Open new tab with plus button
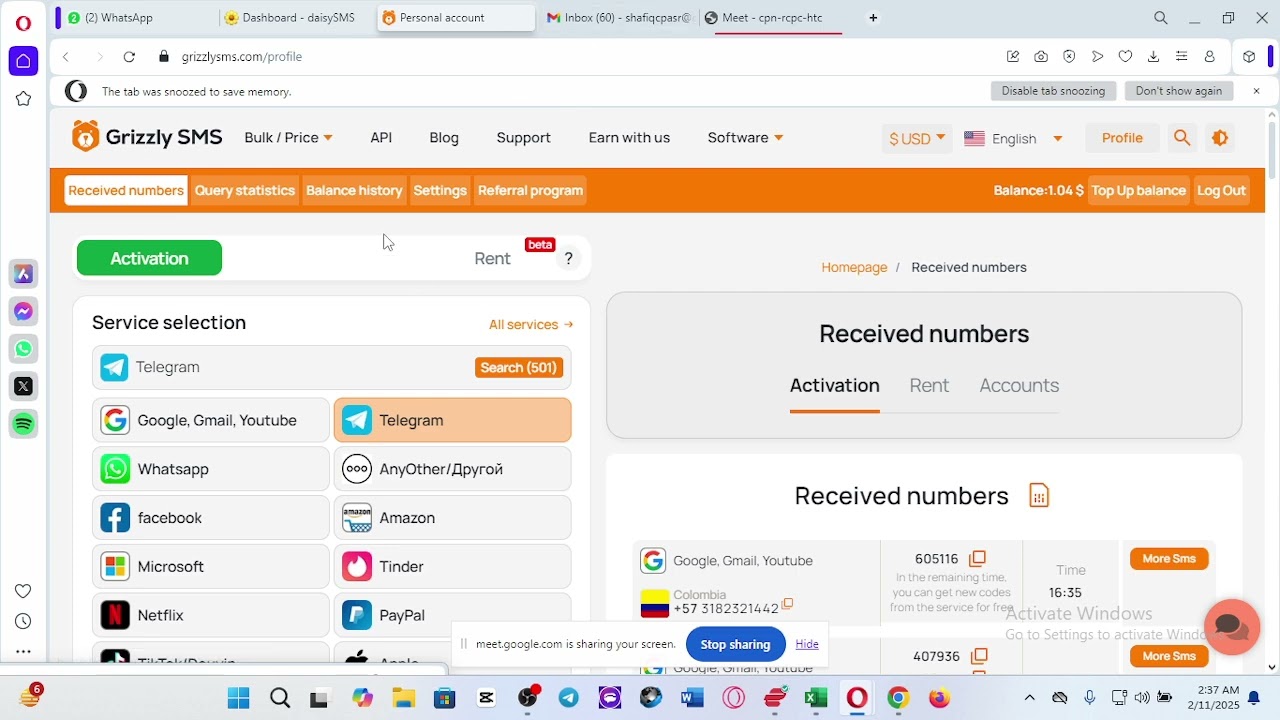Image resolution: width=1280 pixels, height=720 pixels. 873,18
